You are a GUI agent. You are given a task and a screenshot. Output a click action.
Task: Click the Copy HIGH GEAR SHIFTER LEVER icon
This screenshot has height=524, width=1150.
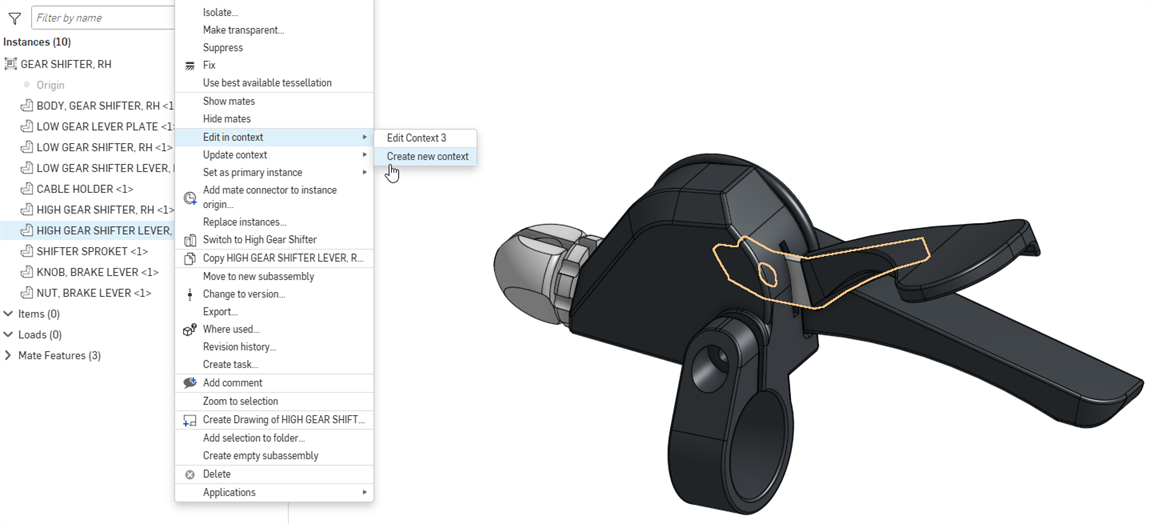(190, 258)
